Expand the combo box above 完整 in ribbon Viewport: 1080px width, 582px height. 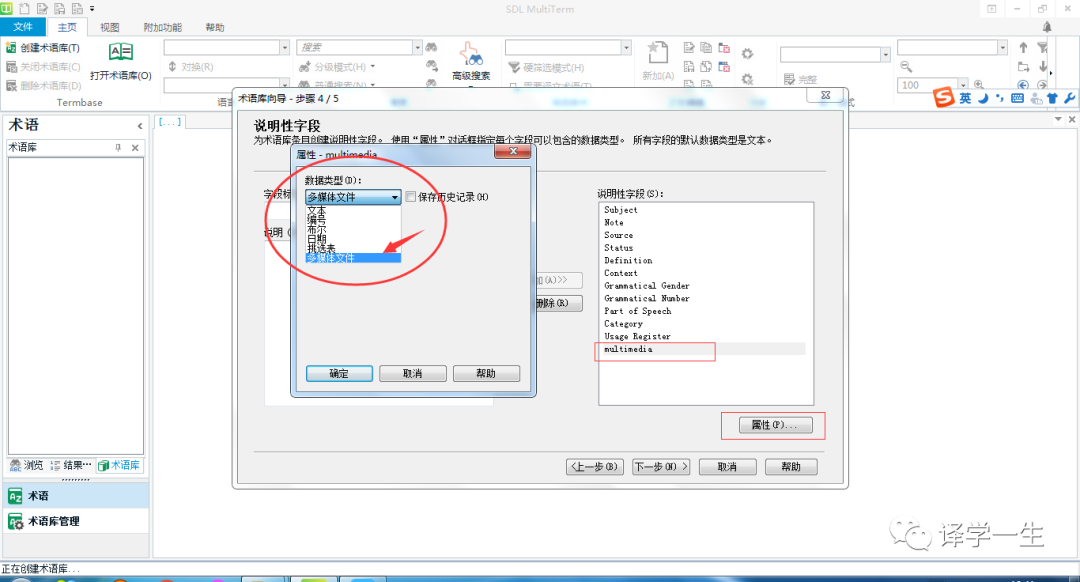[885, 54]
